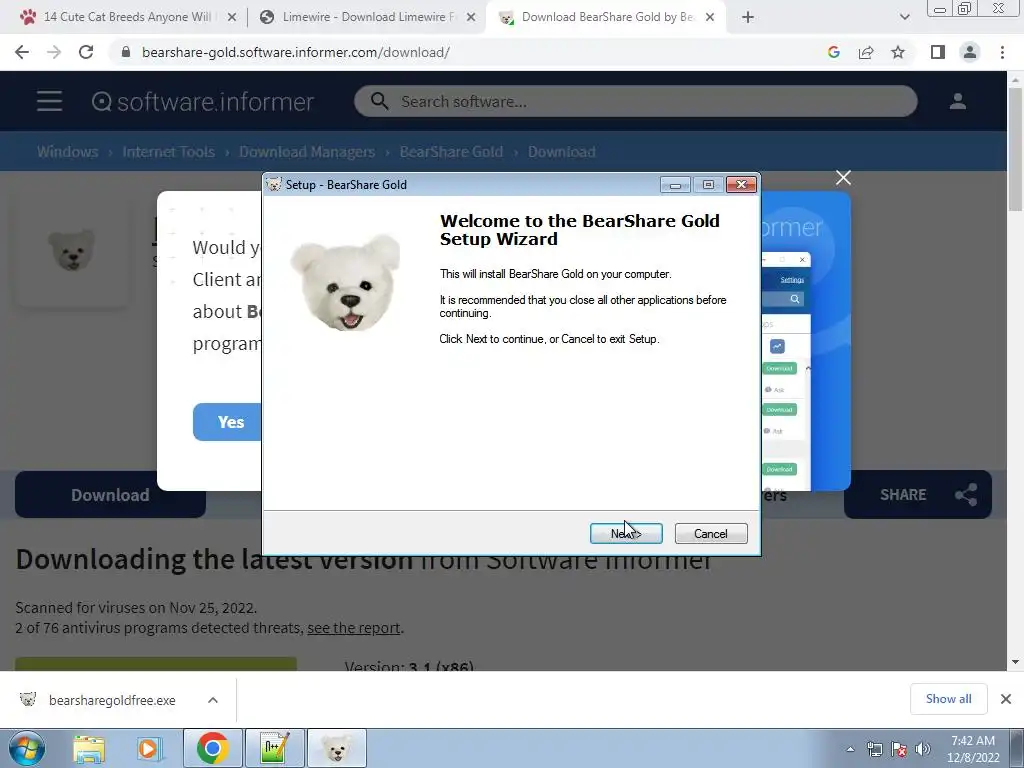This screenshot has width=1024, height=768.
Task: Open a new browser tab
Action: [748, 17]
